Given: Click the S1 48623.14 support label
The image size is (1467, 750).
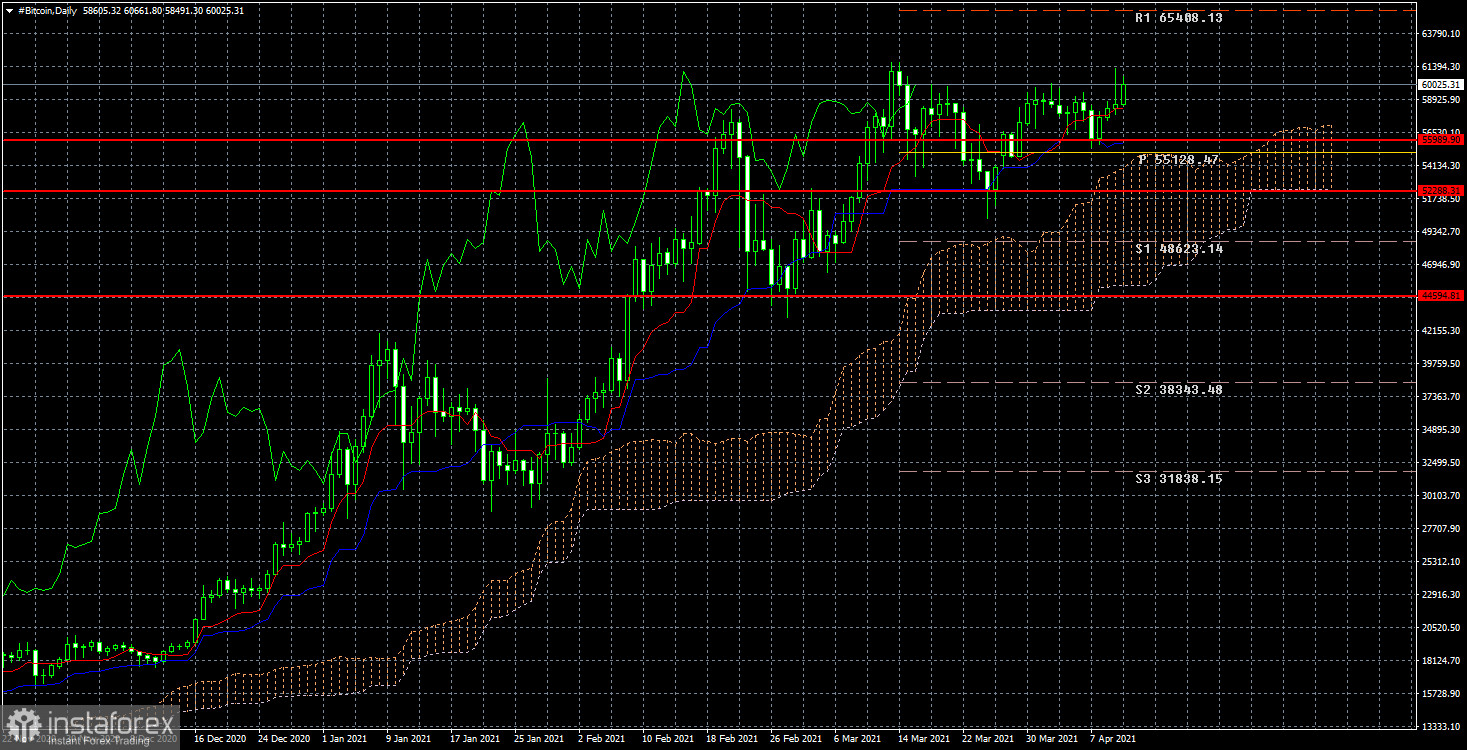Looking at the screenshot, I should pos(1178,248).
